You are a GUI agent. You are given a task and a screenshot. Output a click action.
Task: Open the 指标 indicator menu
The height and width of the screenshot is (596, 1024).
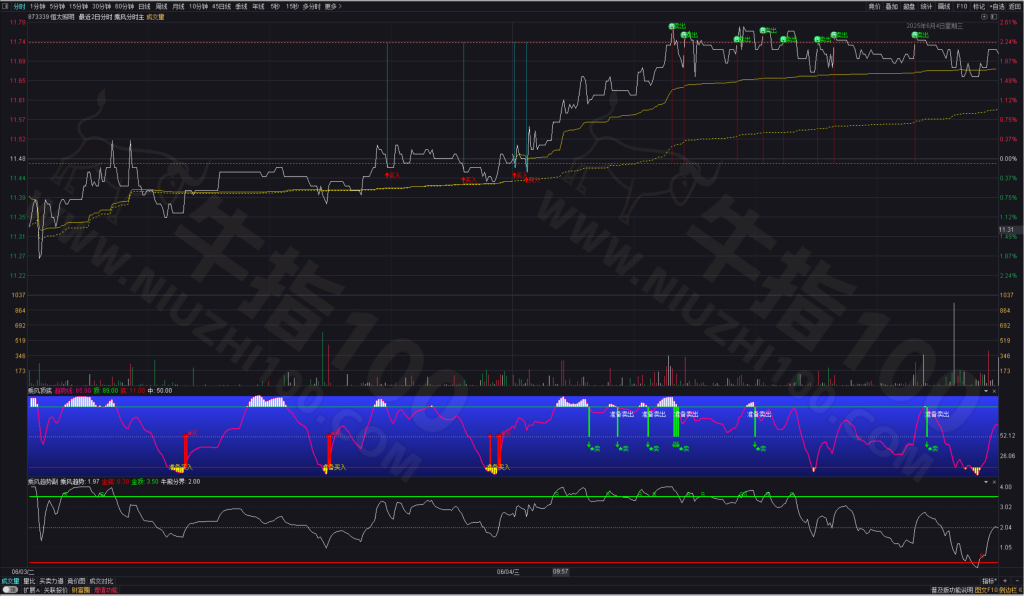[989, 581]
